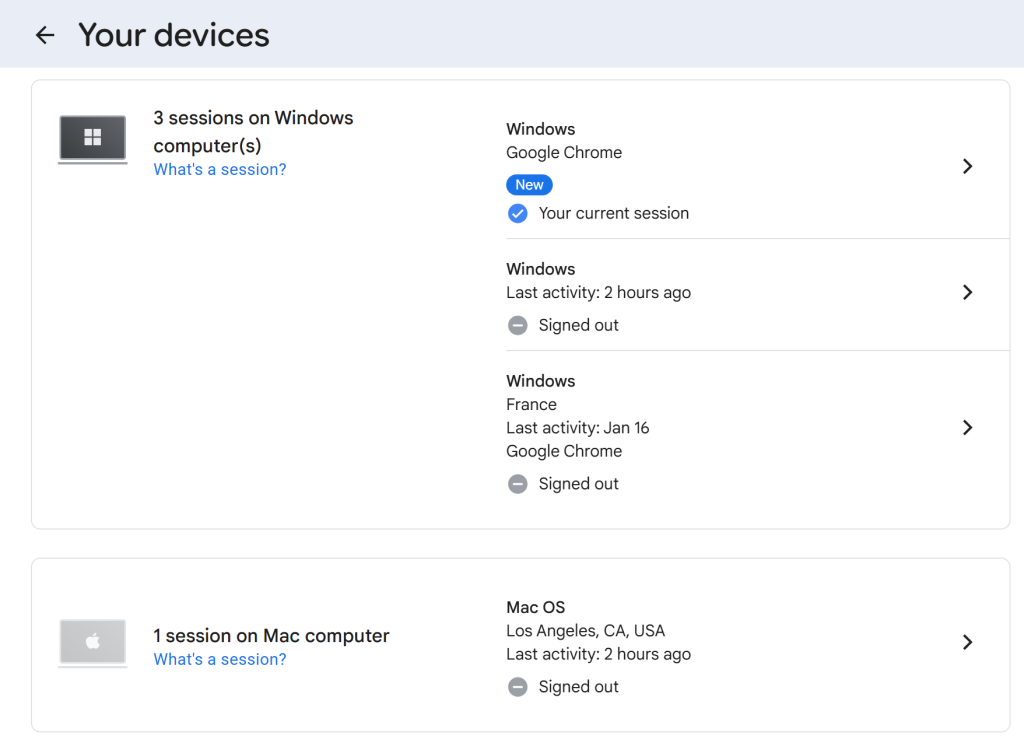
Task: Click signed out icon for Windows session from 2 hours ago
Action: (517, 325)
